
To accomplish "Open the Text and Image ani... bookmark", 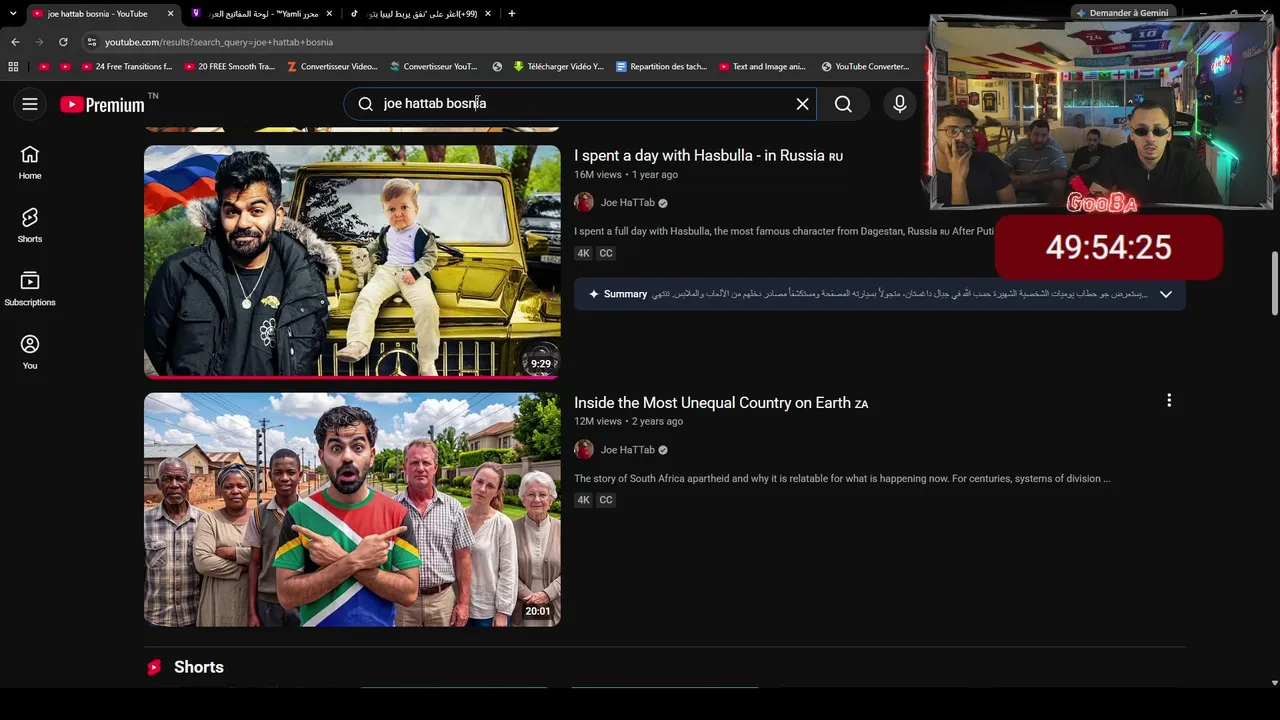I will coord(763,67).
